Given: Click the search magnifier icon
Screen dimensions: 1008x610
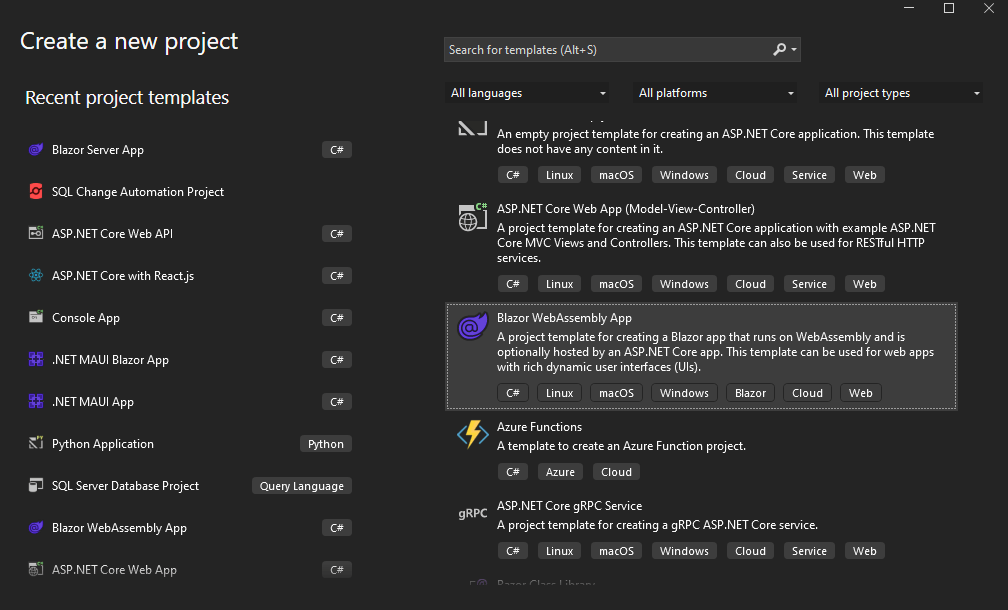Looking at the screenshot, I should pos(780,50).
